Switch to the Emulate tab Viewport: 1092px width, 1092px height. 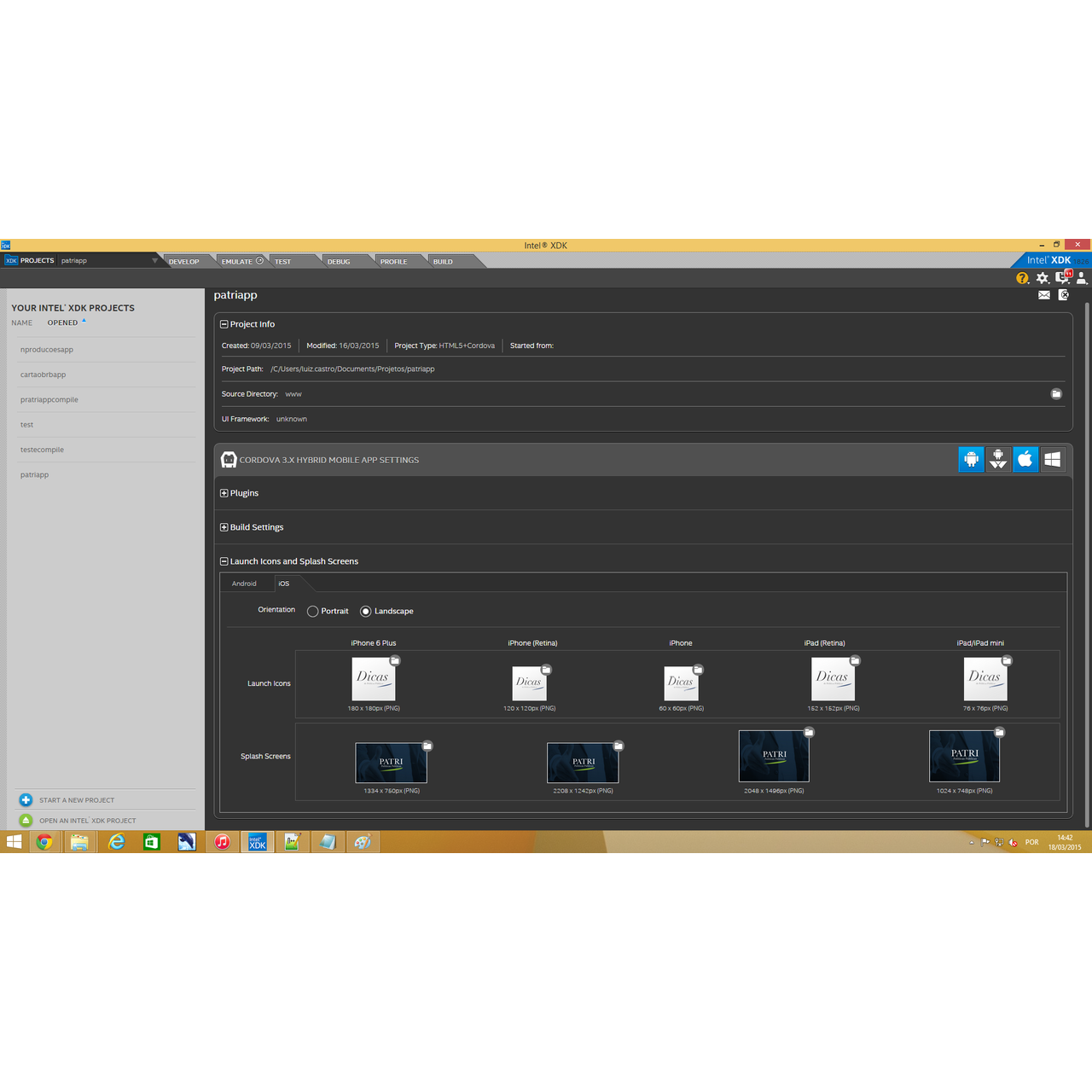(x=242, y=262)
